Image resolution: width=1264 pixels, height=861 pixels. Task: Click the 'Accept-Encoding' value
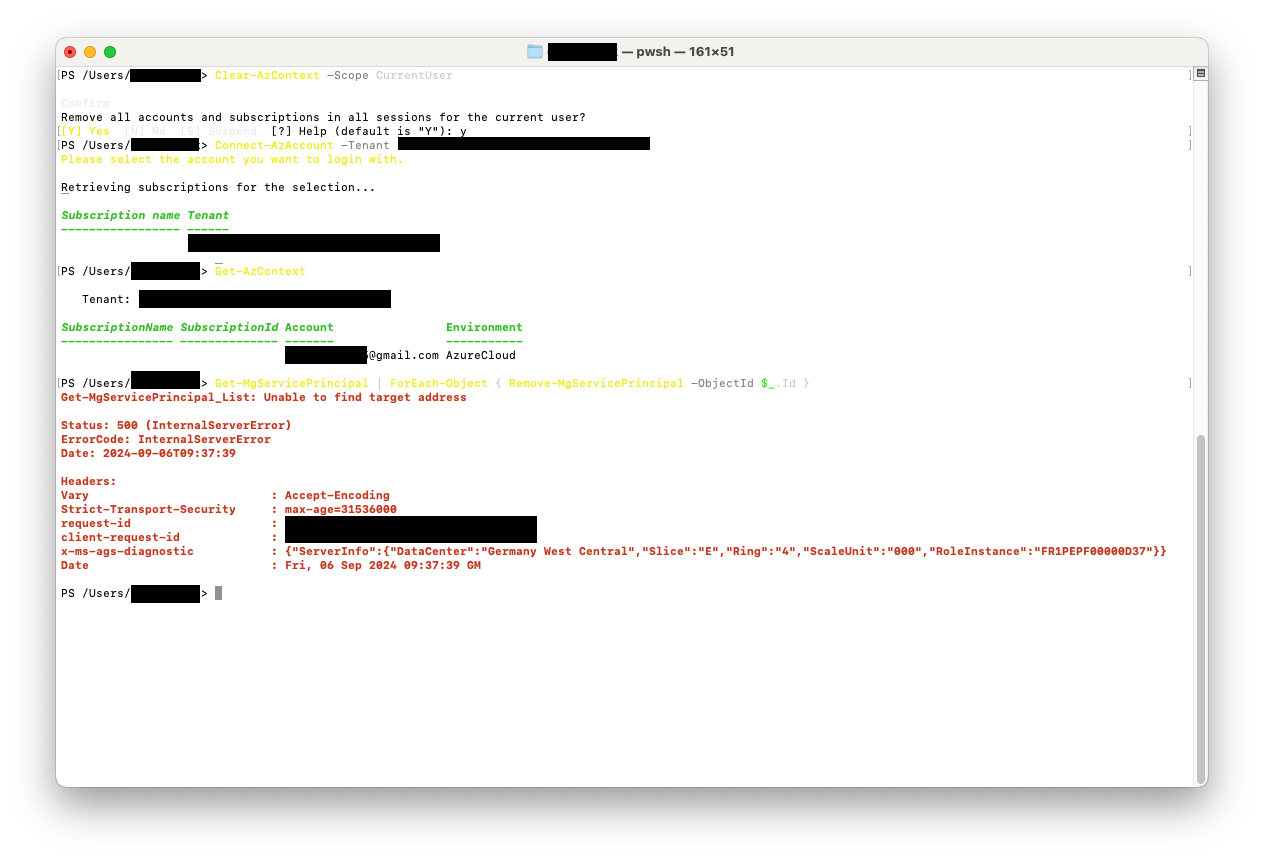[x=337, y=496]
